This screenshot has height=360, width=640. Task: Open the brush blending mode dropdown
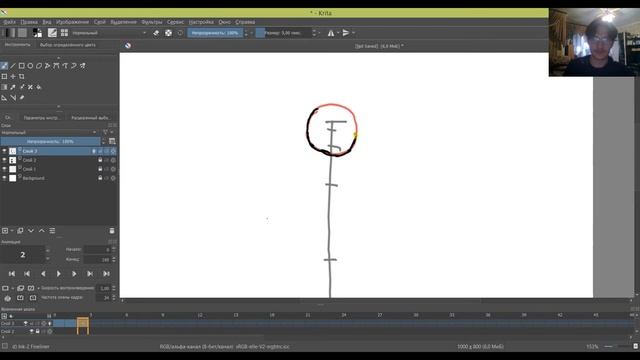(x=109, y=33)
